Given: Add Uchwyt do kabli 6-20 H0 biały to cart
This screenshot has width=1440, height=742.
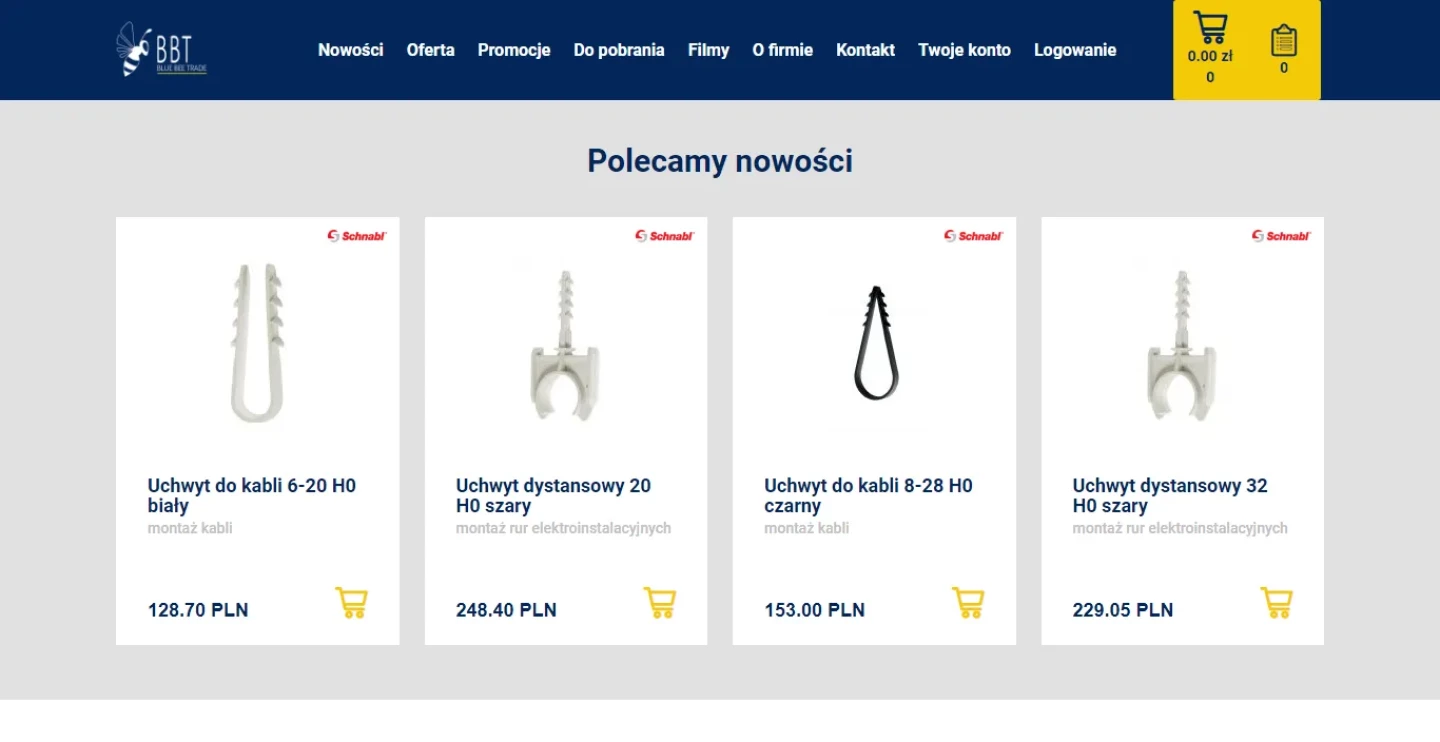Looking at the screenshot, I should tap(351, 603).
